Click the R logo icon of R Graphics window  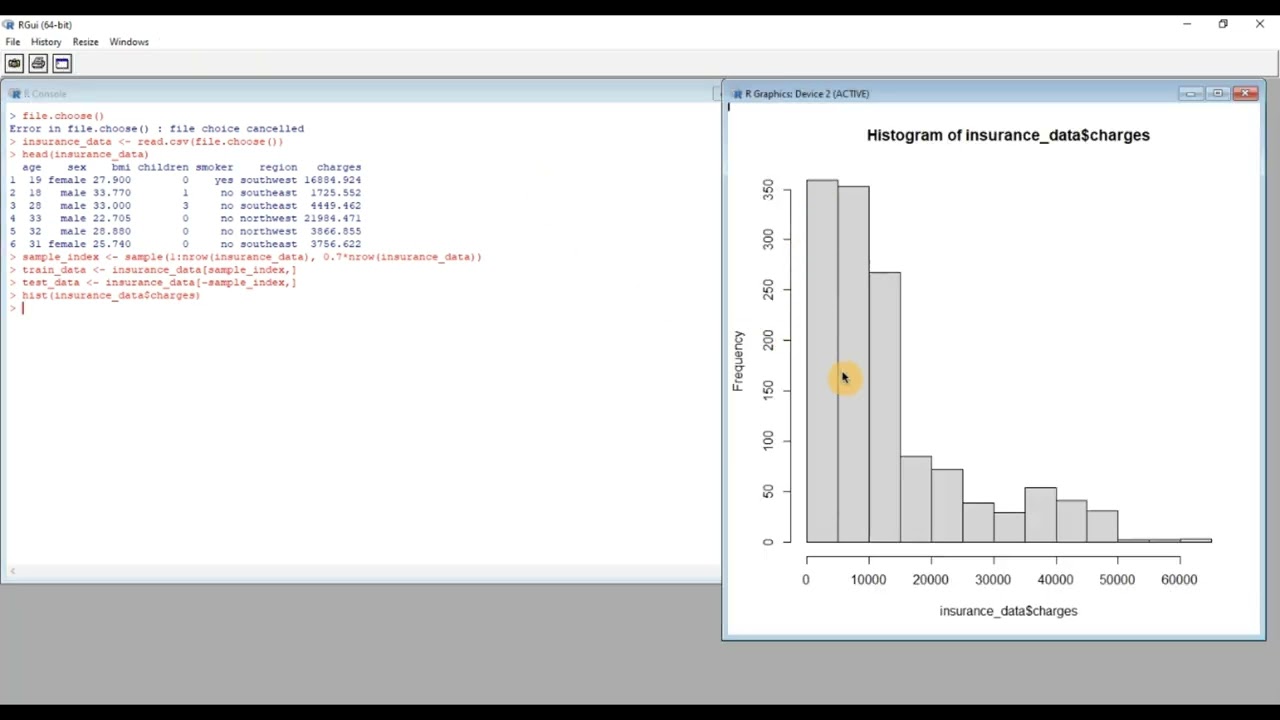coord(737,93)
